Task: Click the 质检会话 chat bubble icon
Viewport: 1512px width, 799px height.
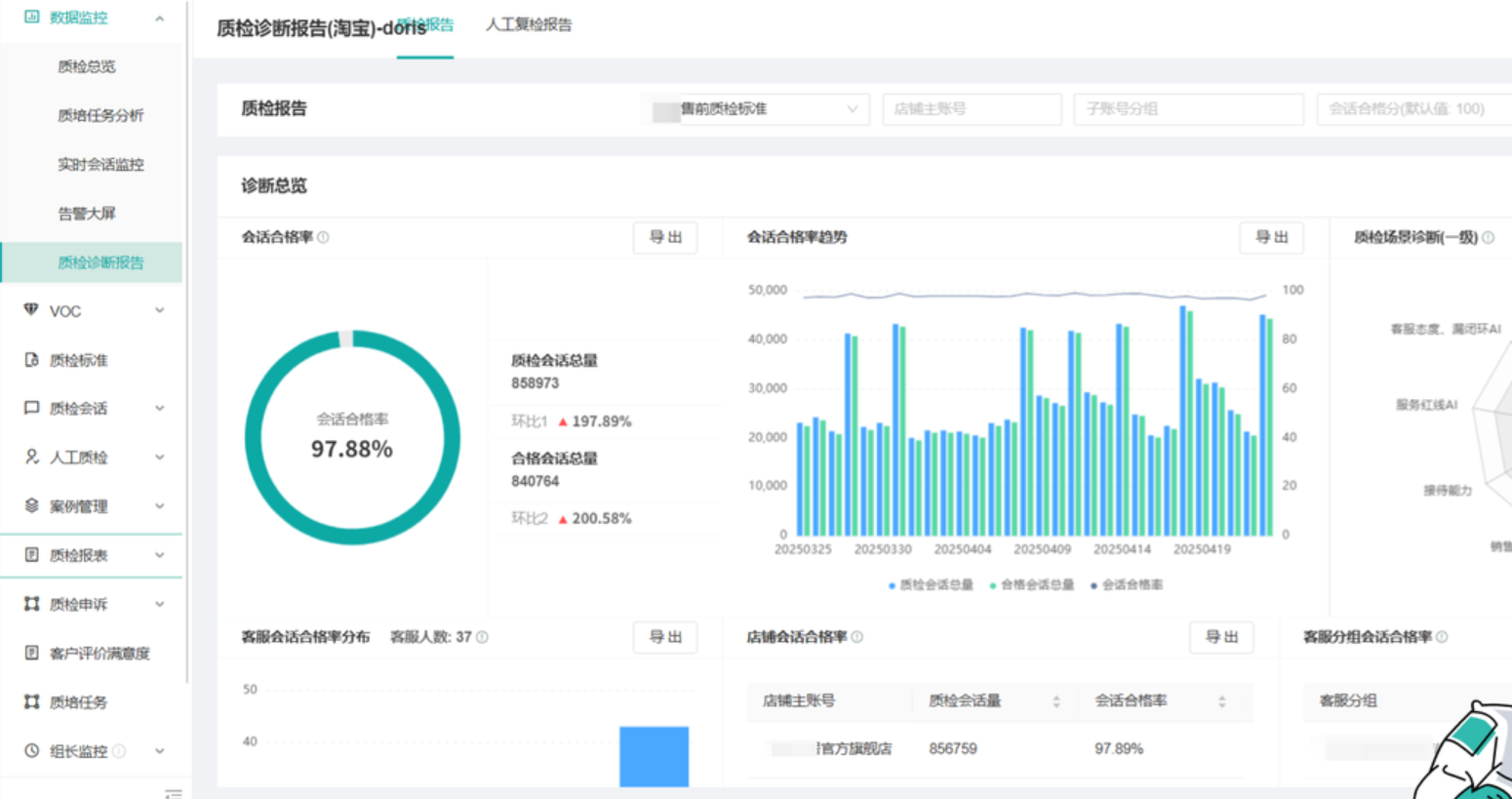Action: pos(31,408)
